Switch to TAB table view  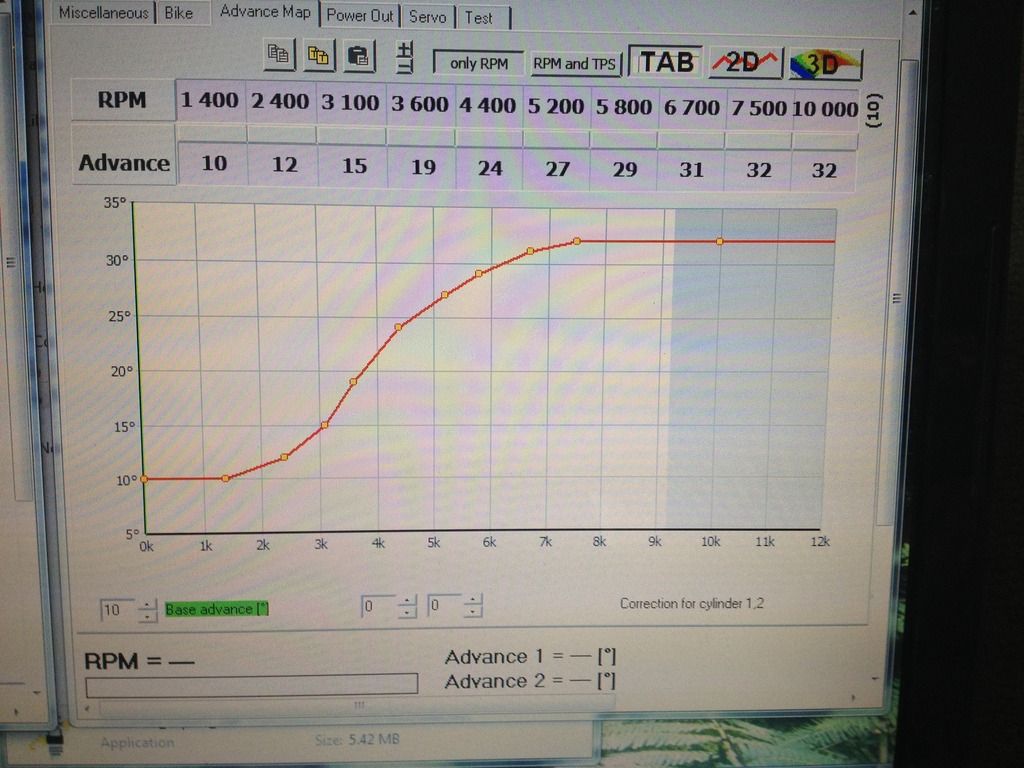coord(666,62)
